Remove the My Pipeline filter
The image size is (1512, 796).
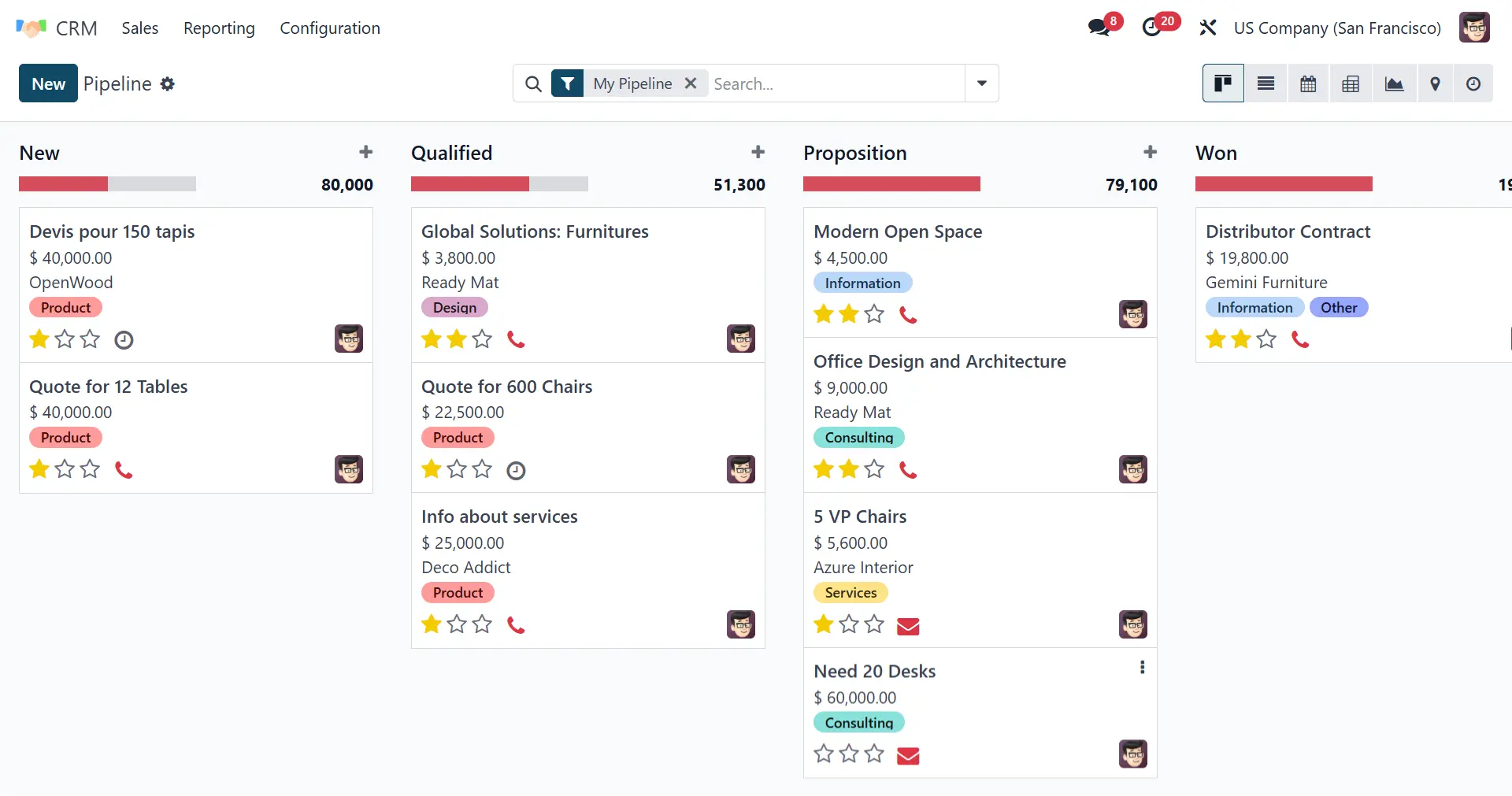coord(691,83)
